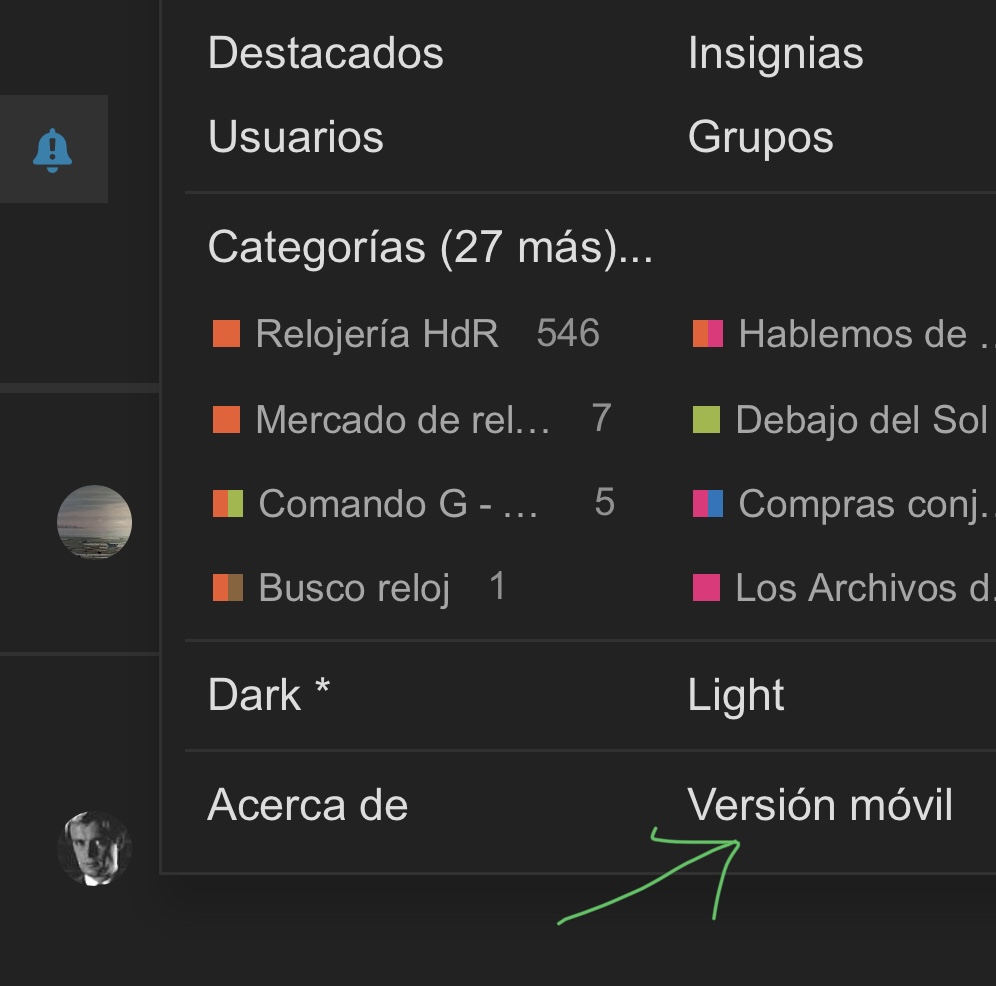Open the Insignias menu entry
The width and height of the screenshot is (996, 986).
pyautogui.click(x=776, y=53)
